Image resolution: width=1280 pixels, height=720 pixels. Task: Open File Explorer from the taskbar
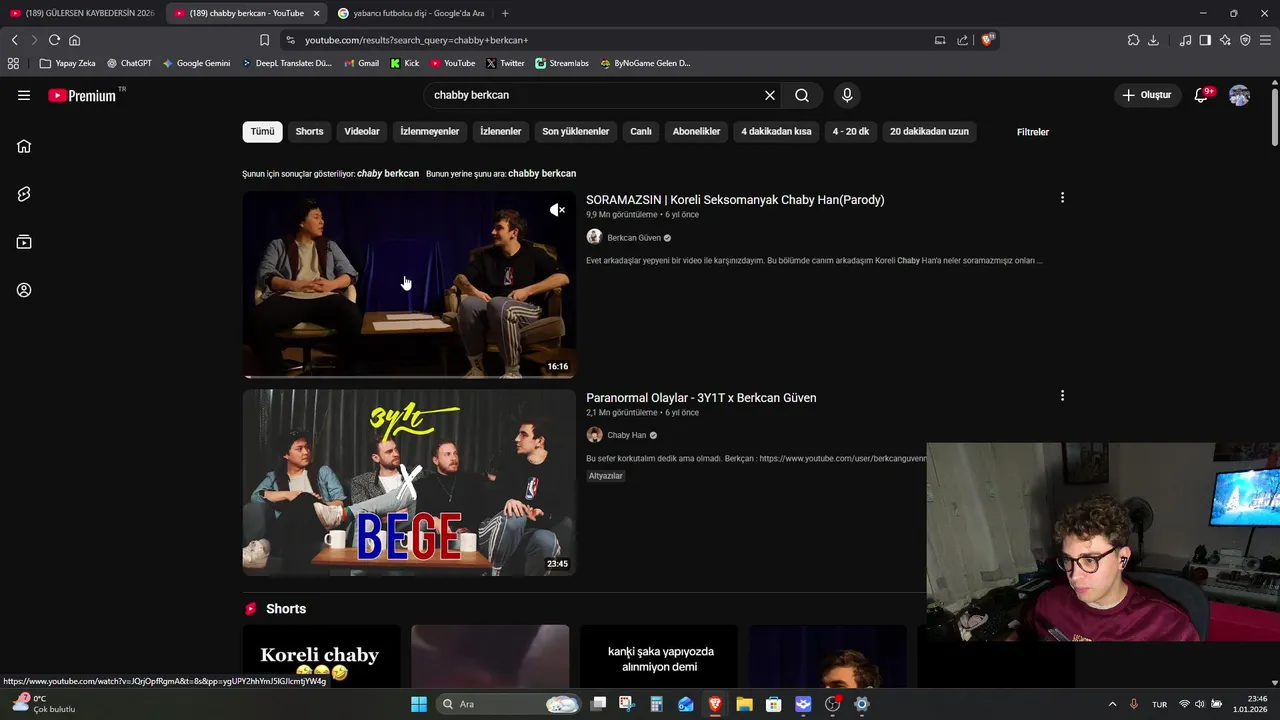(744, 704)
